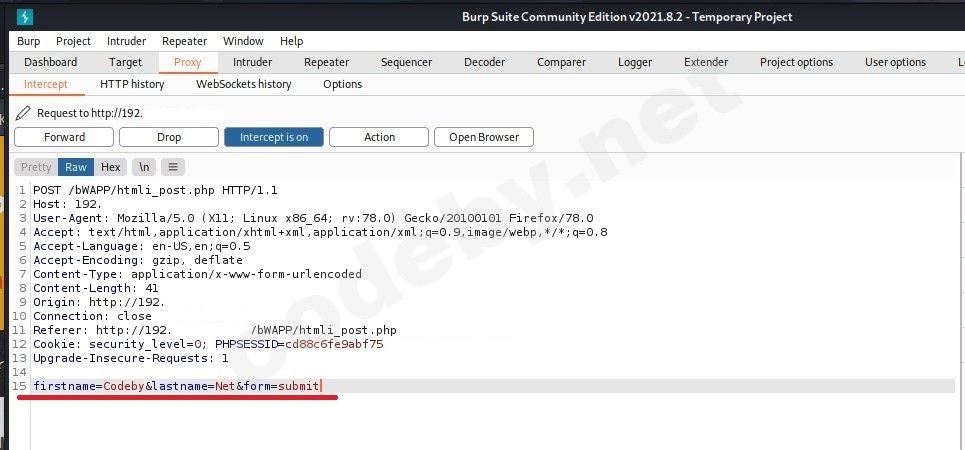
Task: Click the pencil edit icon beside Request to
Action: 23,113
